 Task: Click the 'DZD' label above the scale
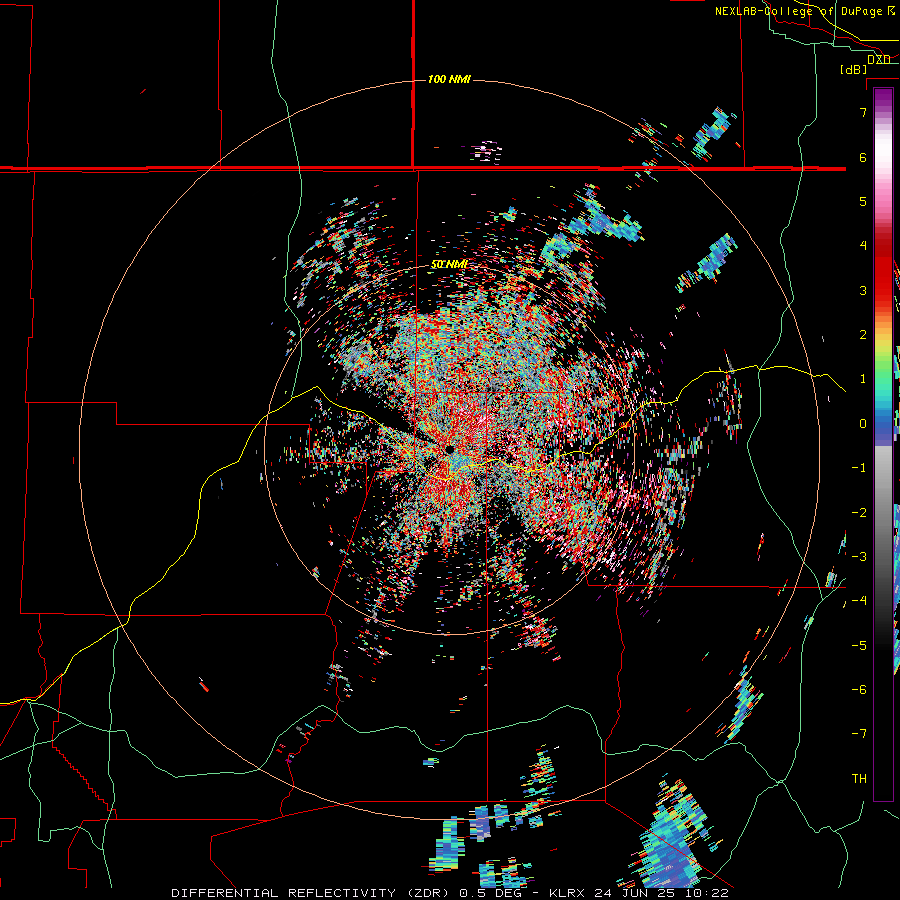point(878,59)
